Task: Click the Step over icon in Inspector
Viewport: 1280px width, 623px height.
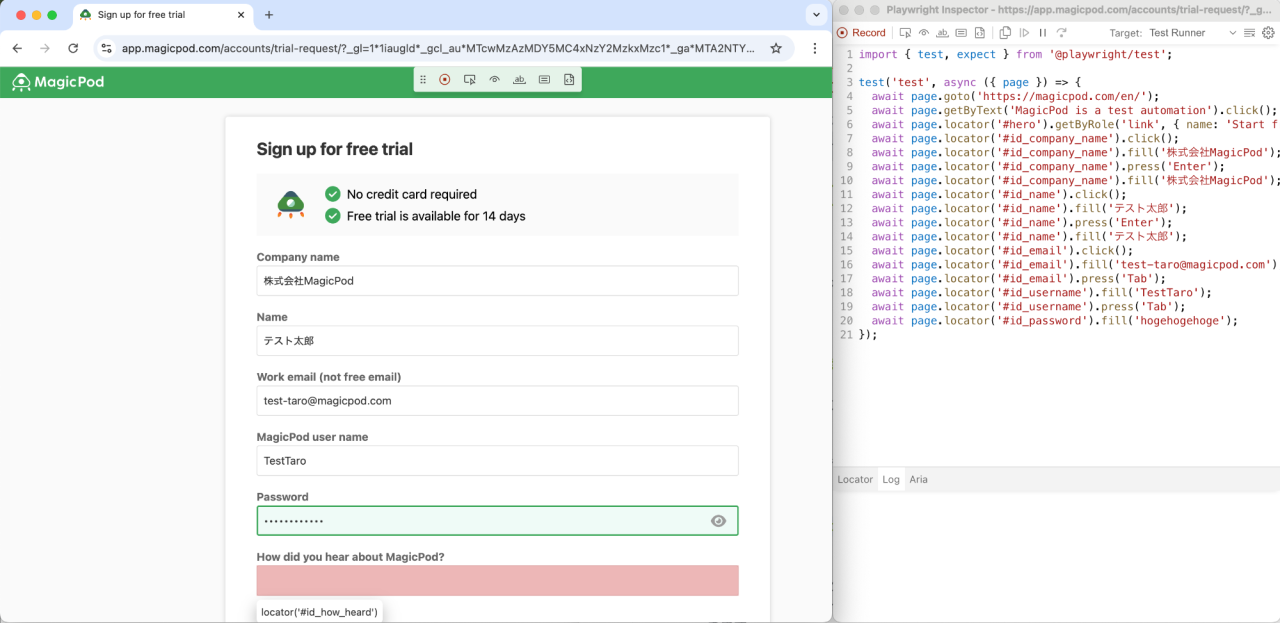Action: click(1061, 33)
